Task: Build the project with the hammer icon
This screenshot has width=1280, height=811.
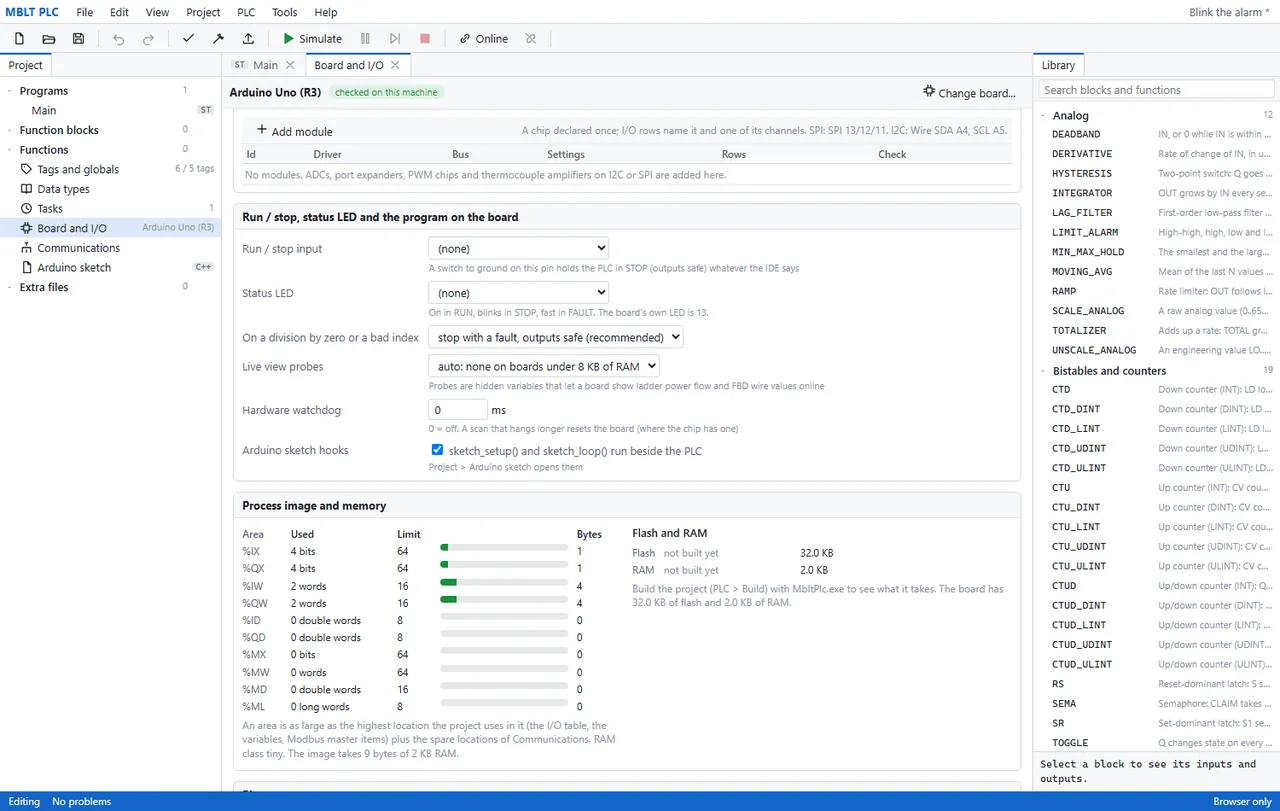Action: [218, 39]
